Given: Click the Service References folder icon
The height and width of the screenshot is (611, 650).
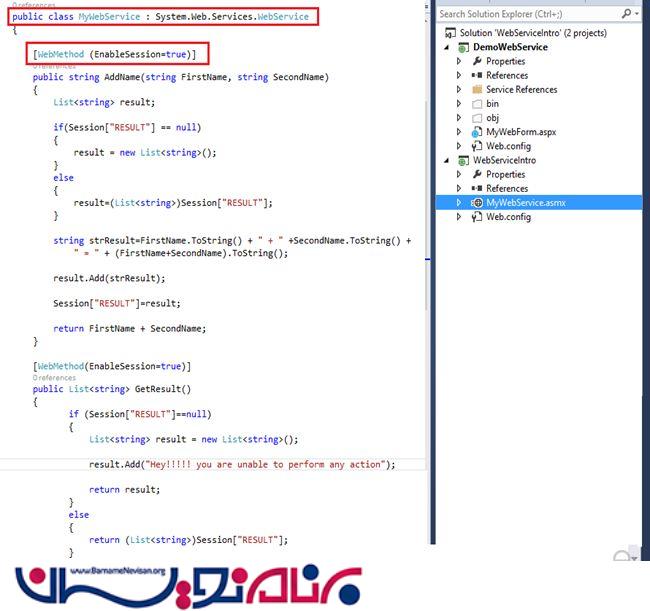Looking at the screenshot, I should click(477, 89).
